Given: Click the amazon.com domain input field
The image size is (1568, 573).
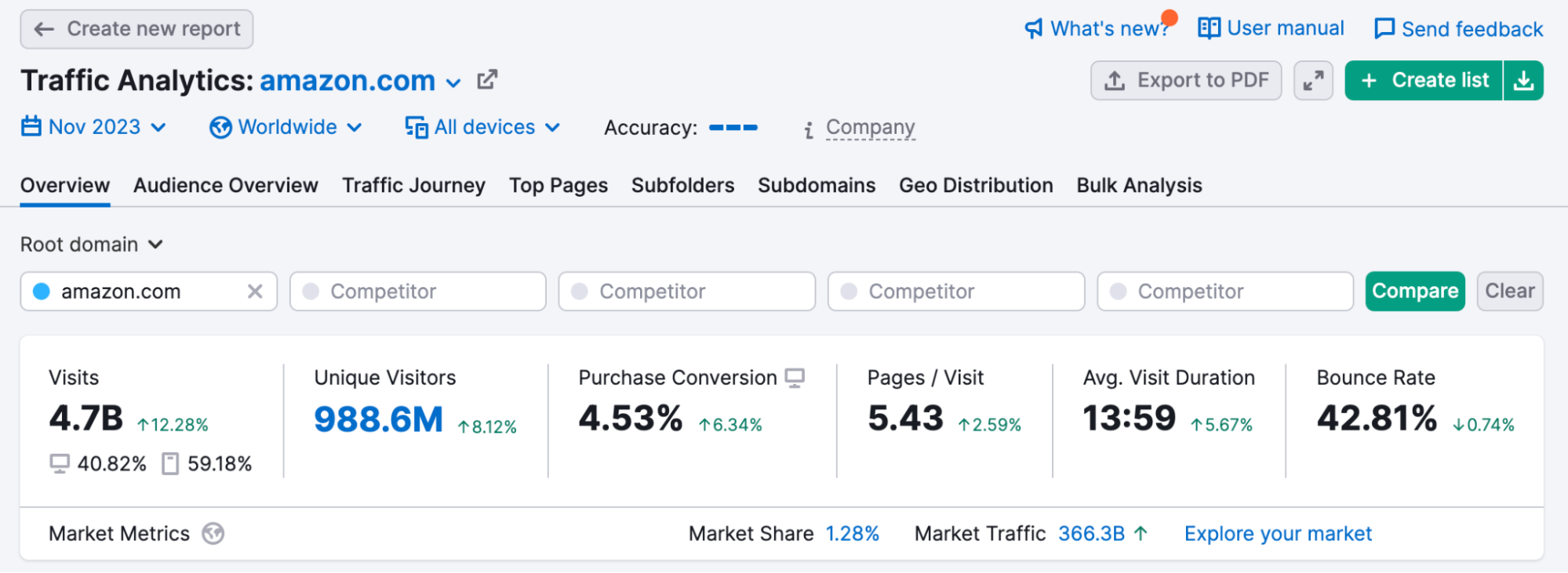Looking at the screenshot, I should pyautogui.click(x=149, y=292).
